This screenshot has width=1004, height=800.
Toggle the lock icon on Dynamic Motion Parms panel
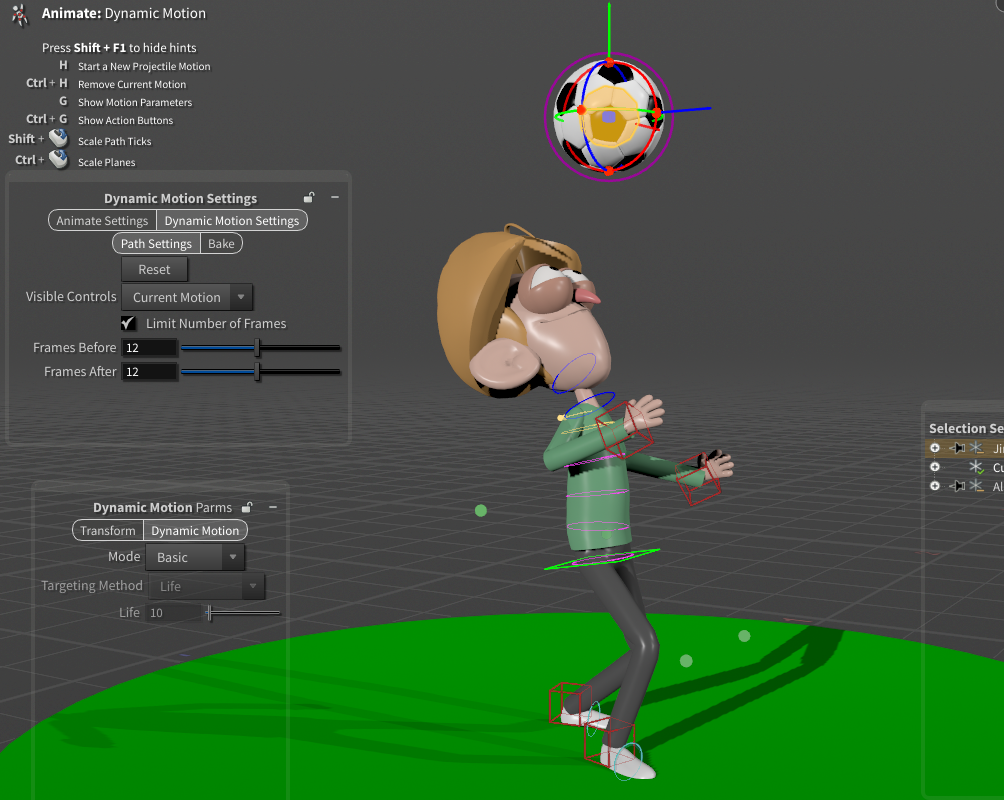click(247, 507)
